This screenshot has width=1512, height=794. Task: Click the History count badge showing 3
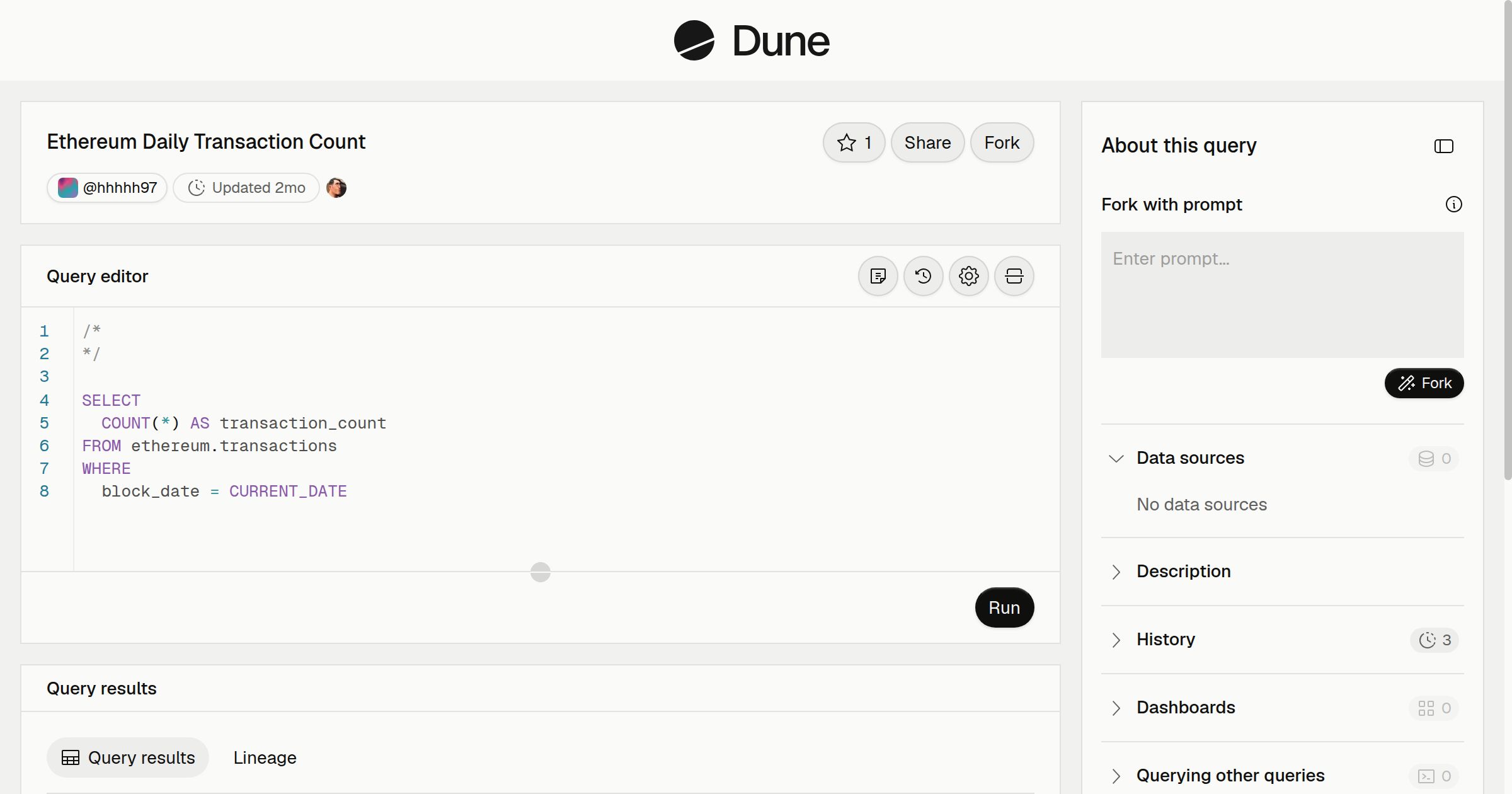pyautogui.click(x=1435, y=640)
